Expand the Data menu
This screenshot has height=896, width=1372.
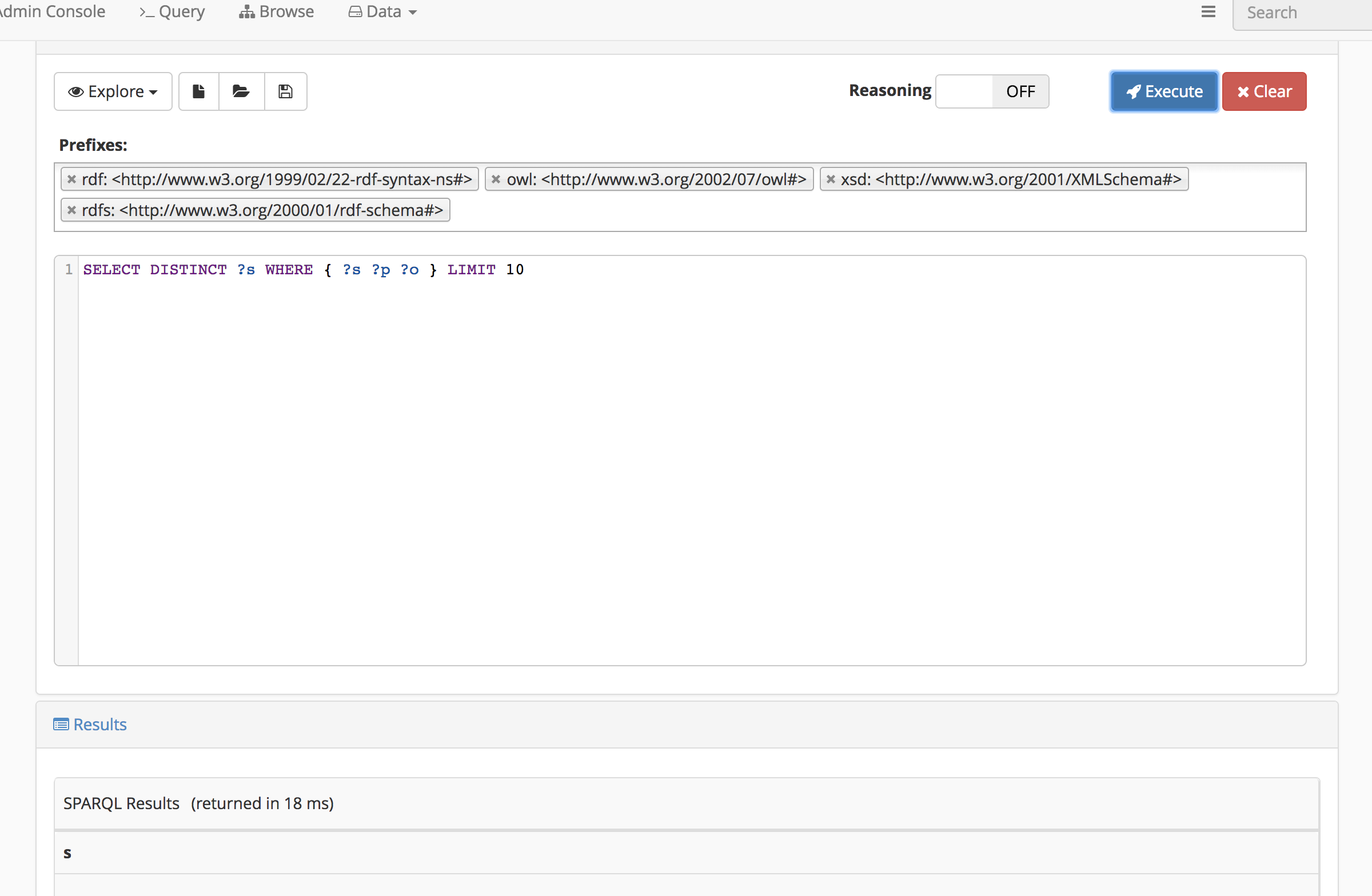(x=383, y=12)
